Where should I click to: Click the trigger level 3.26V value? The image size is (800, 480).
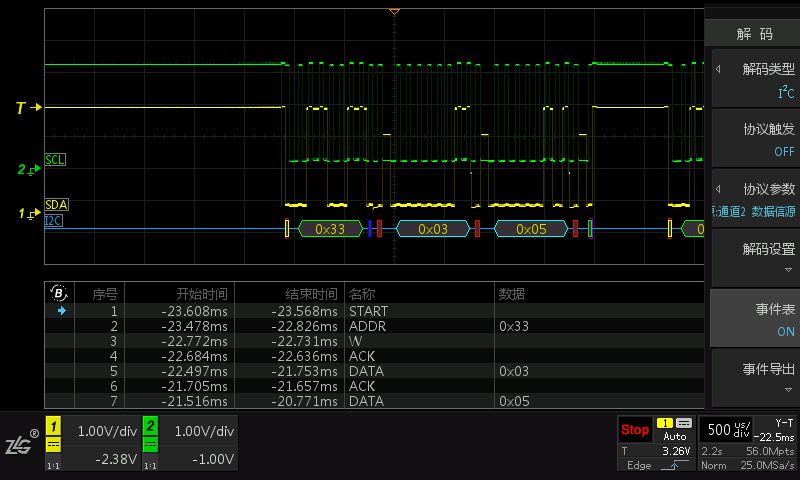tap(676, 451)
